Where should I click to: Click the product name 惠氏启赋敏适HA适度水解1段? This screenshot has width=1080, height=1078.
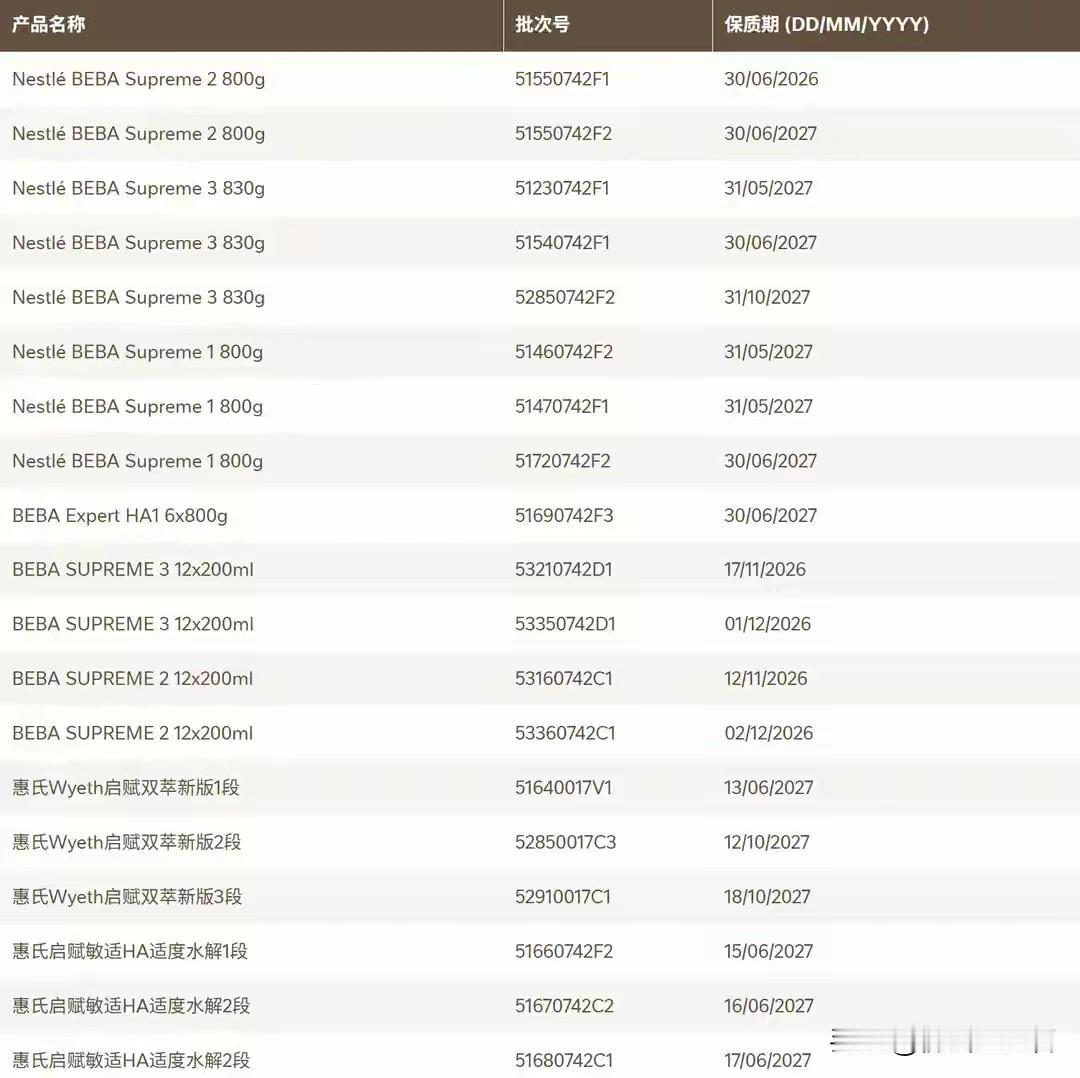130,951
